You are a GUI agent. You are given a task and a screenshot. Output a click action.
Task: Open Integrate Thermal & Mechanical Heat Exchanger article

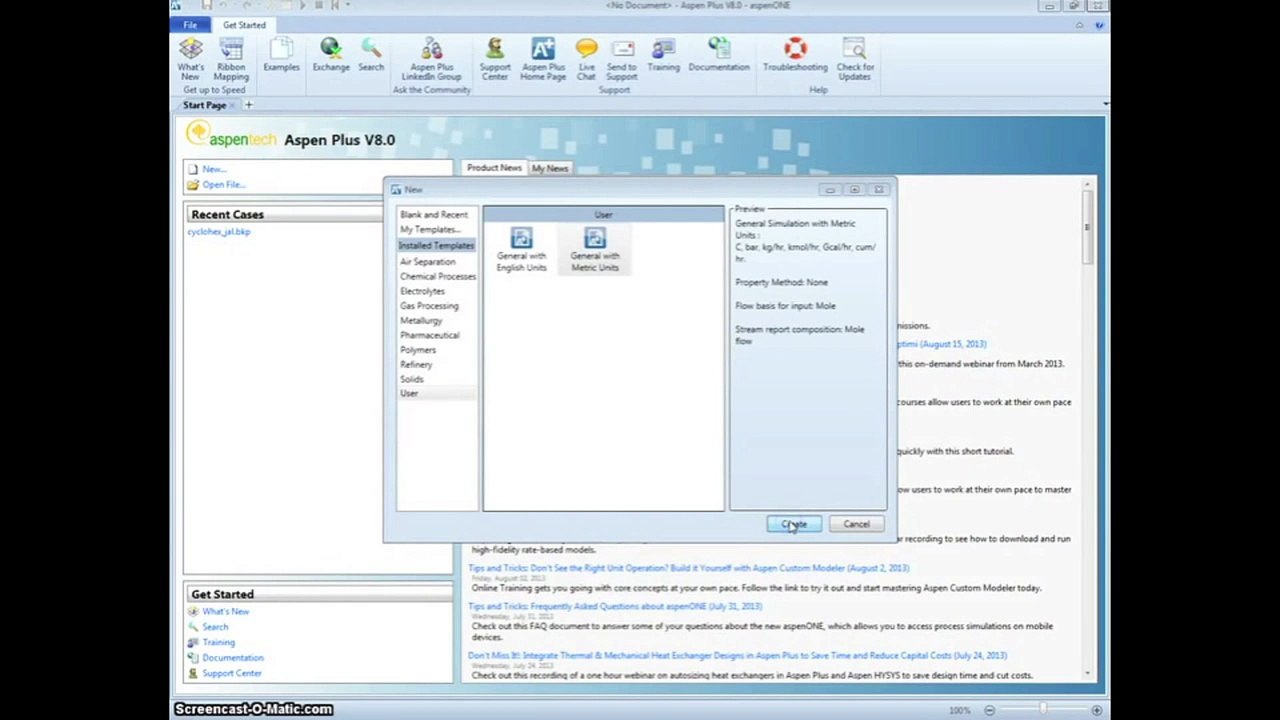(x=737, y=655)
